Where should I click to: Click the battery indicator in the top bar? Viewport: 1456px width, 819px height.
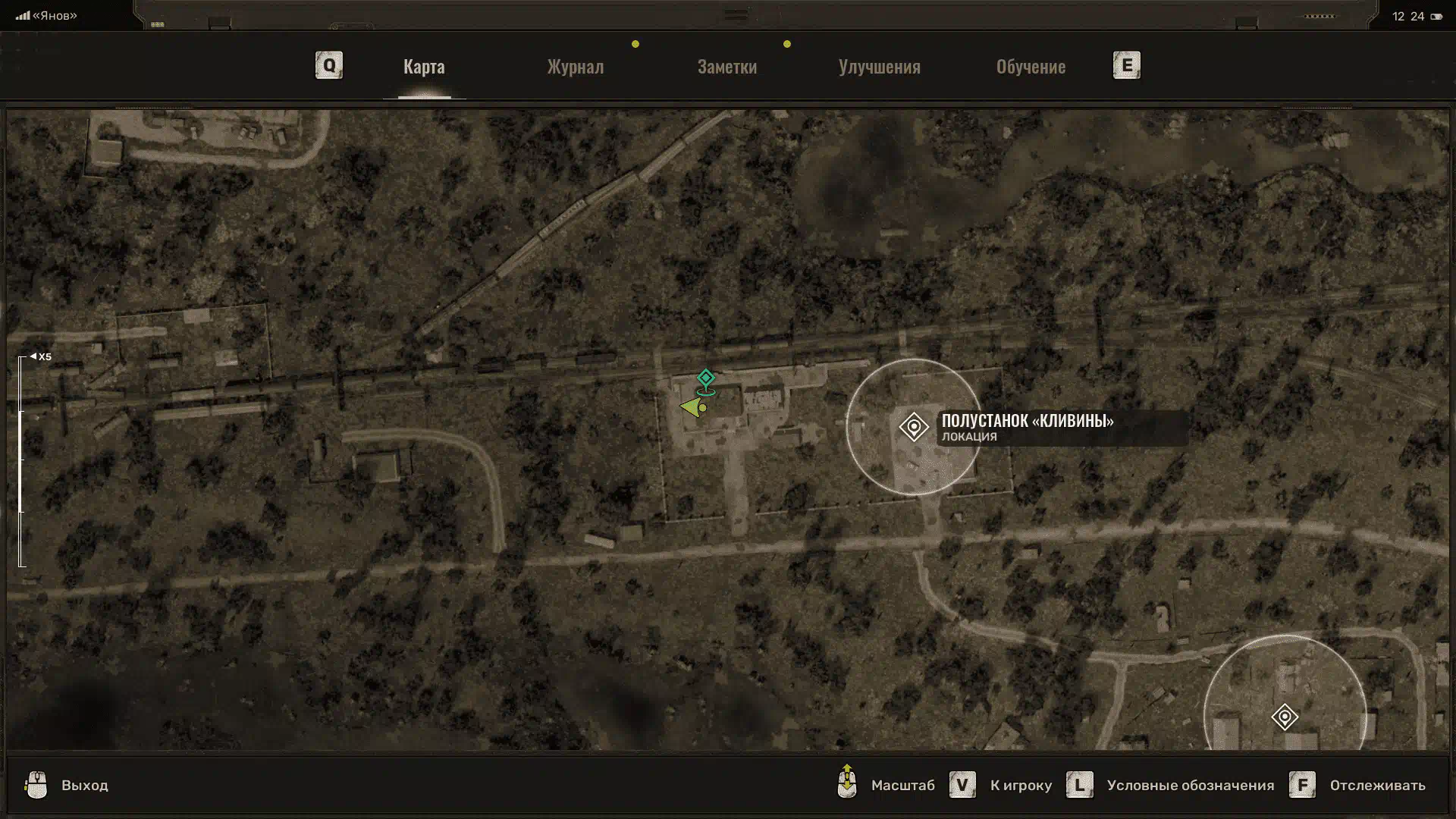point(1436,17)
